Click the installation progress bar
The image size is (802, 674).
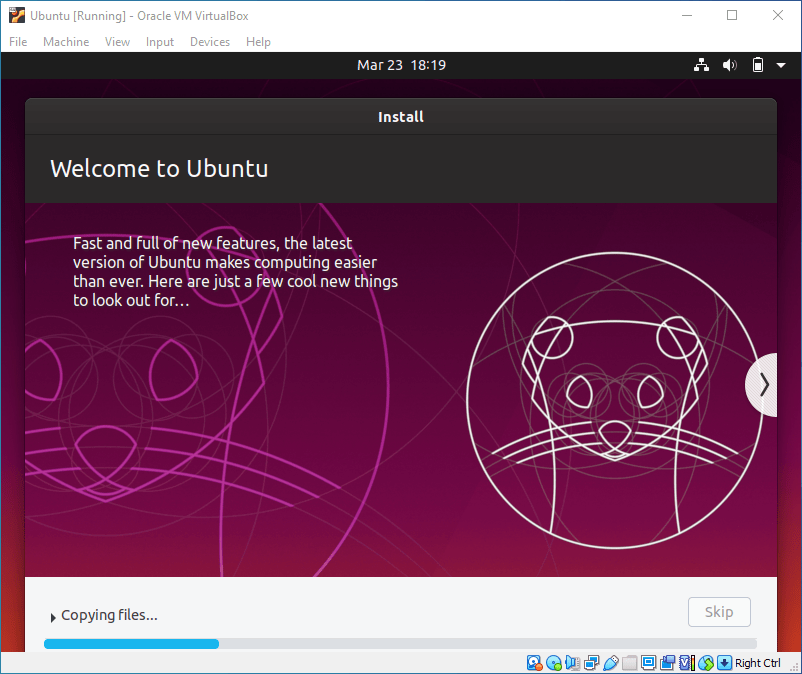coord(400,644)
